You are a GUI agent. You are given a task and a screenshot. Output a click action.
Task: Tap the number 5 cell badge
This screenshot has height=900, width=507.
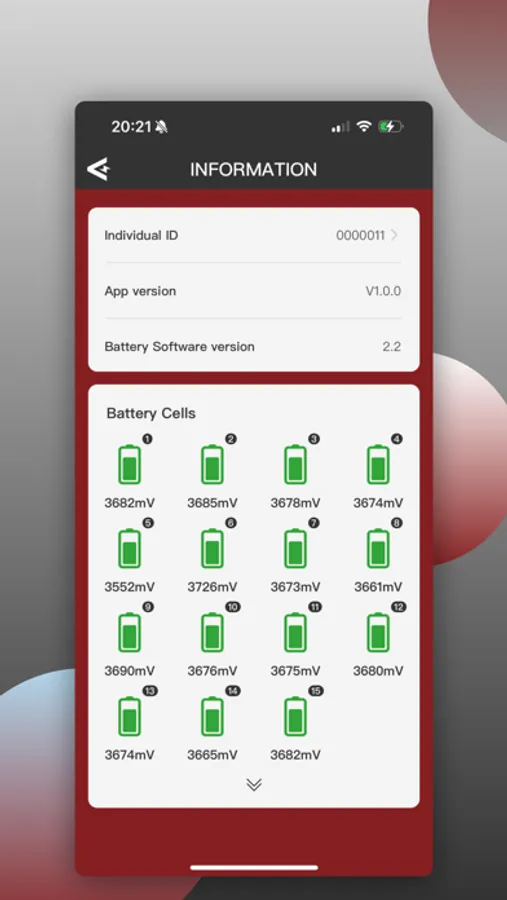click(148, 523)
